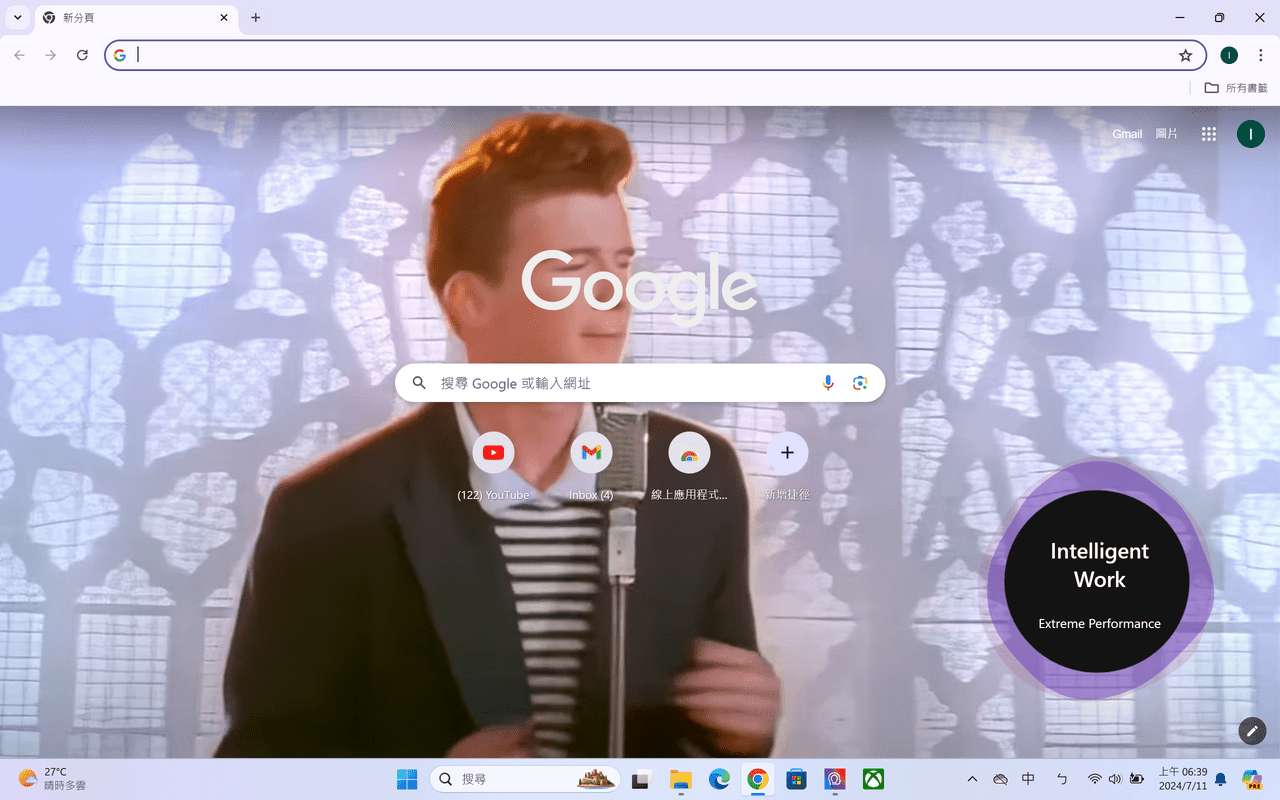Customize Chrome with the pencil button

point(1252,731)
